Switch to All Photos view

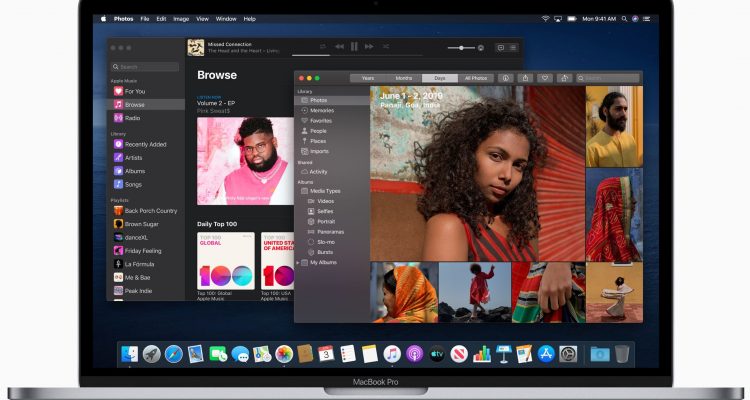tap(475, 78)
